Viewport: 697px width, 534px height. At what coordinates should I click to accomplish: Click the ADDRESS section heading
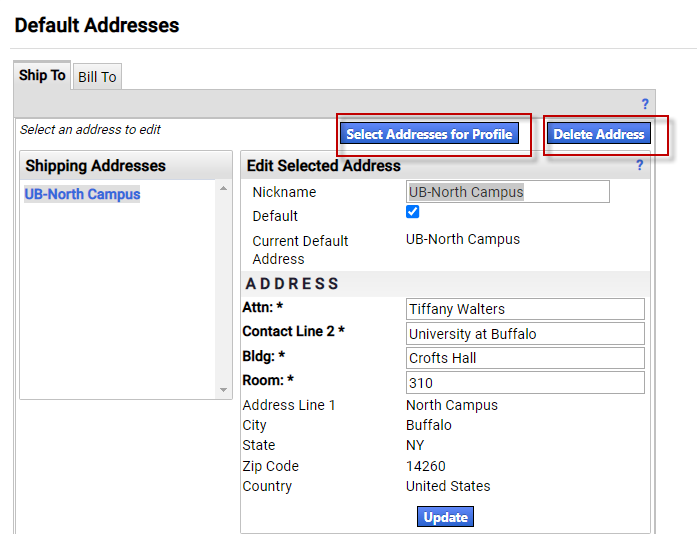pyautogui.click(x=293, y=284)
